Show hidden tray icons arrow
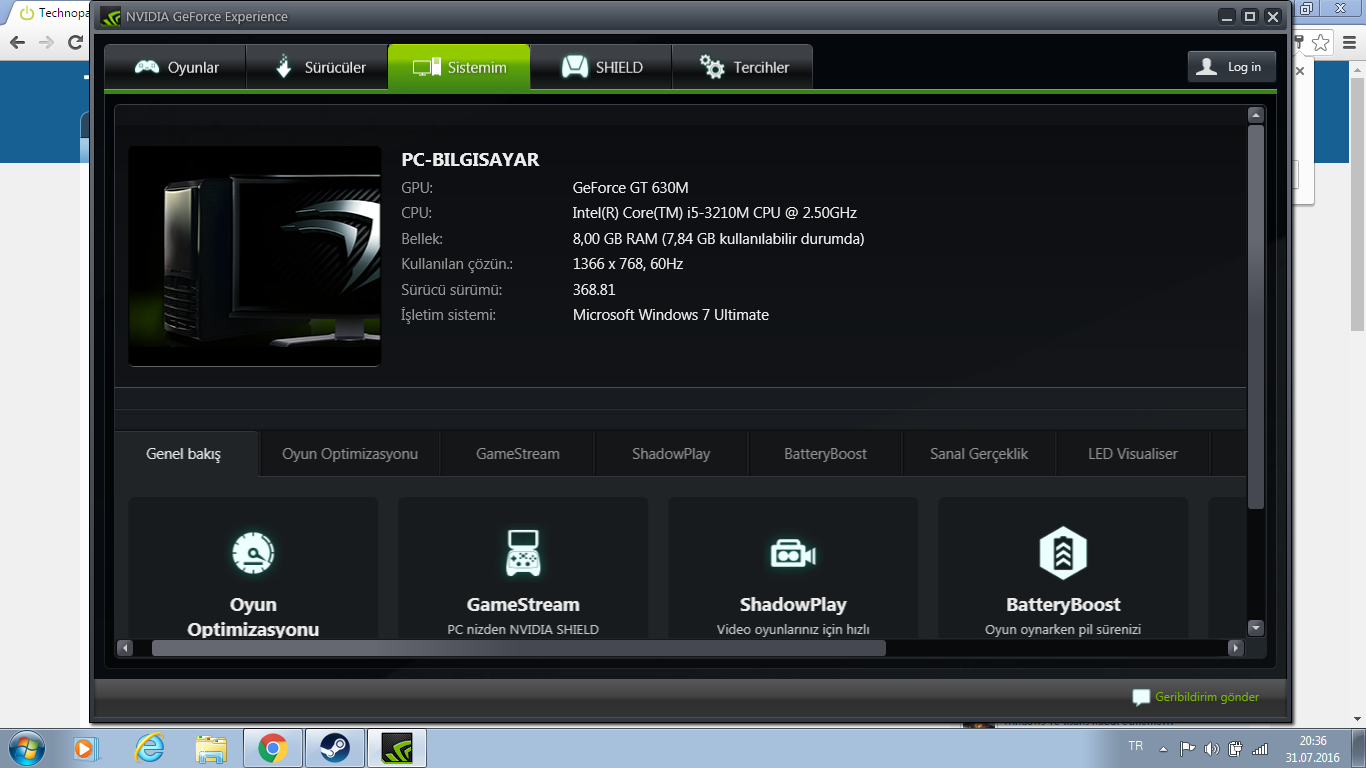 (1163, 748)
